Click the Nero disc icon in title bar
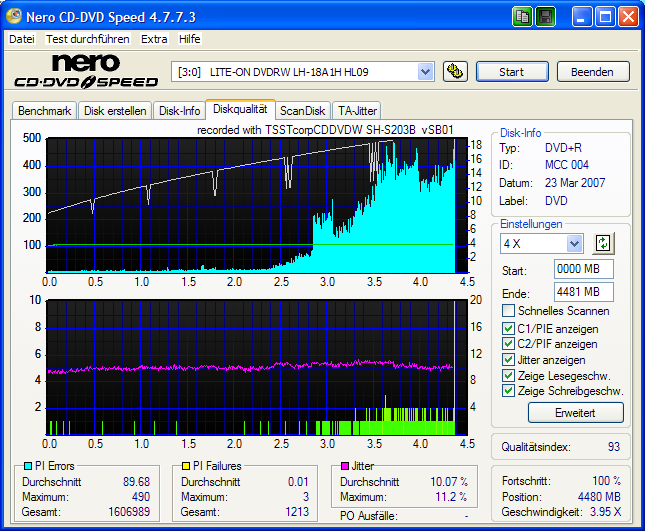This screenshot has height=531, width=645. (x=14, y=16)
